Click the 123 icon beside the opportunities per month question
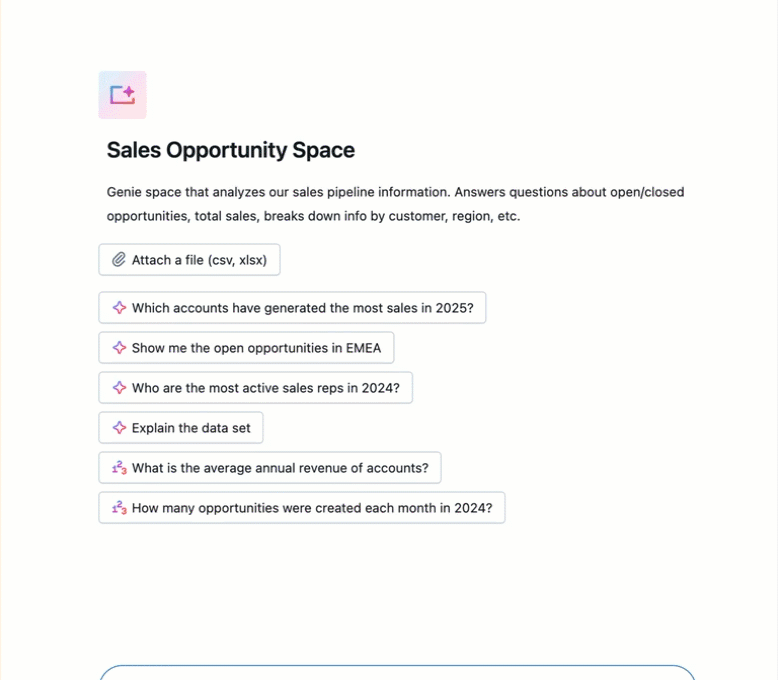Viewport: 778px width, 680px height. click(x=119, y=508)
